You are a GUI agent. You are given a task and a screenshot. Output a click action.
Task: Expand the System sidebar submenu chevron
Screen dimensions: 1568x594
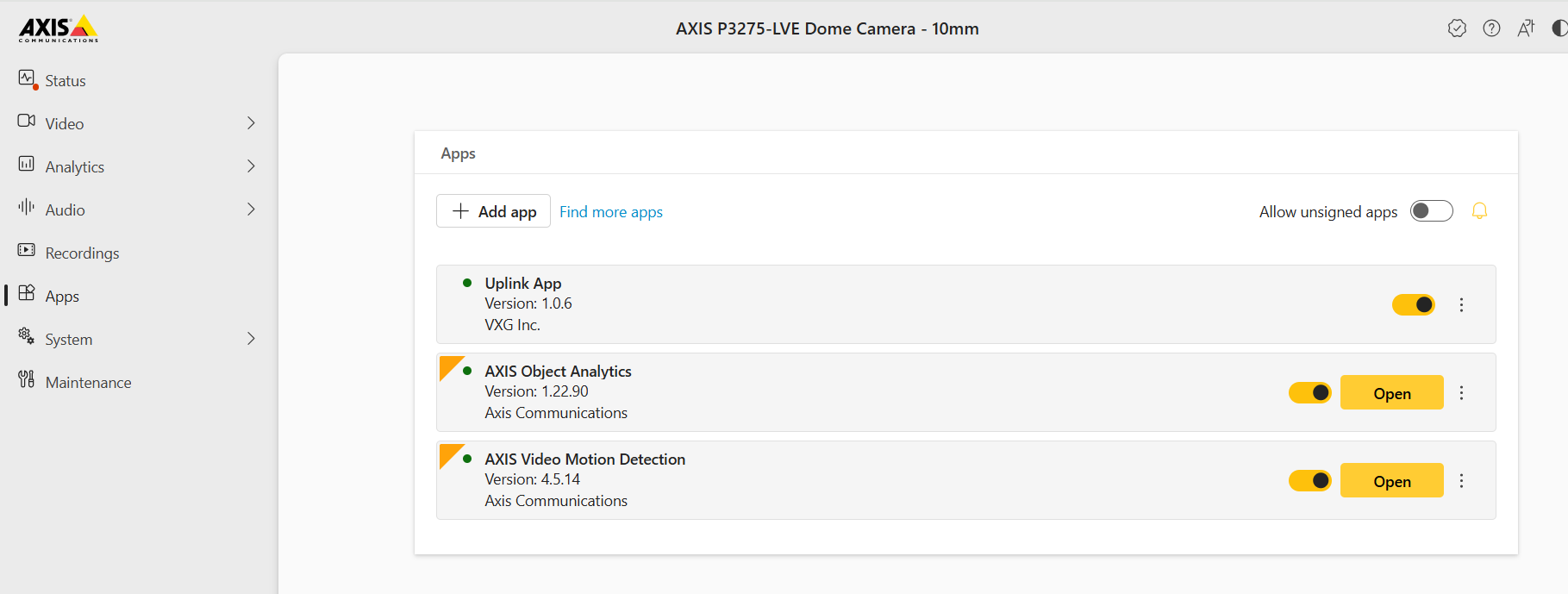point(251,339)
